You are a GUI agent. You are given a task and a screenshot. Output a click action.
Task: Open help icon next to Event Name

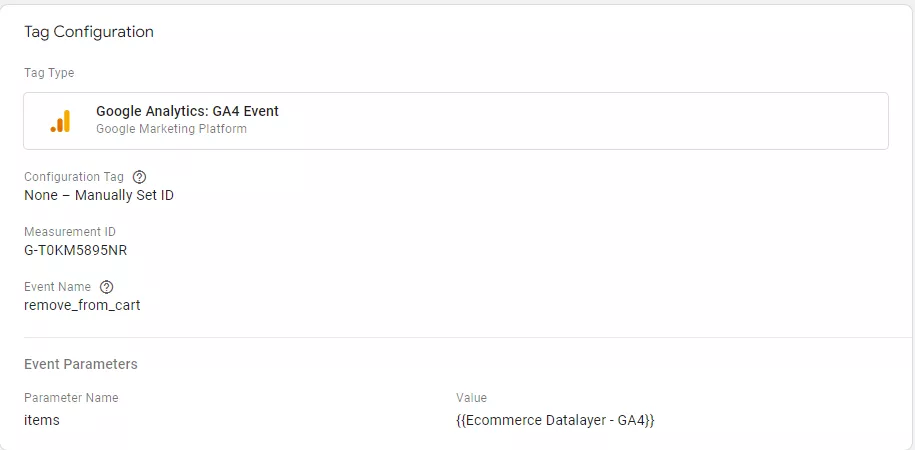pyautogui.click(x=106, y=287)
